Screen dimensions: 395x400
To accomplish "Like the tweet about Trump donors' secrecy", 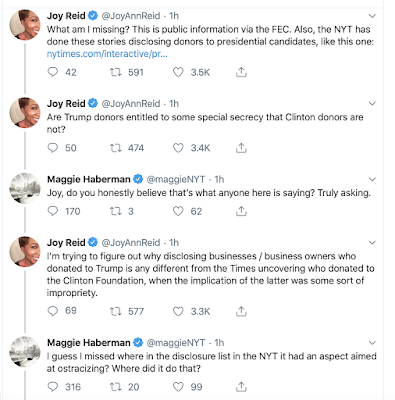I will pyautogui.click(x=178, y=148).
